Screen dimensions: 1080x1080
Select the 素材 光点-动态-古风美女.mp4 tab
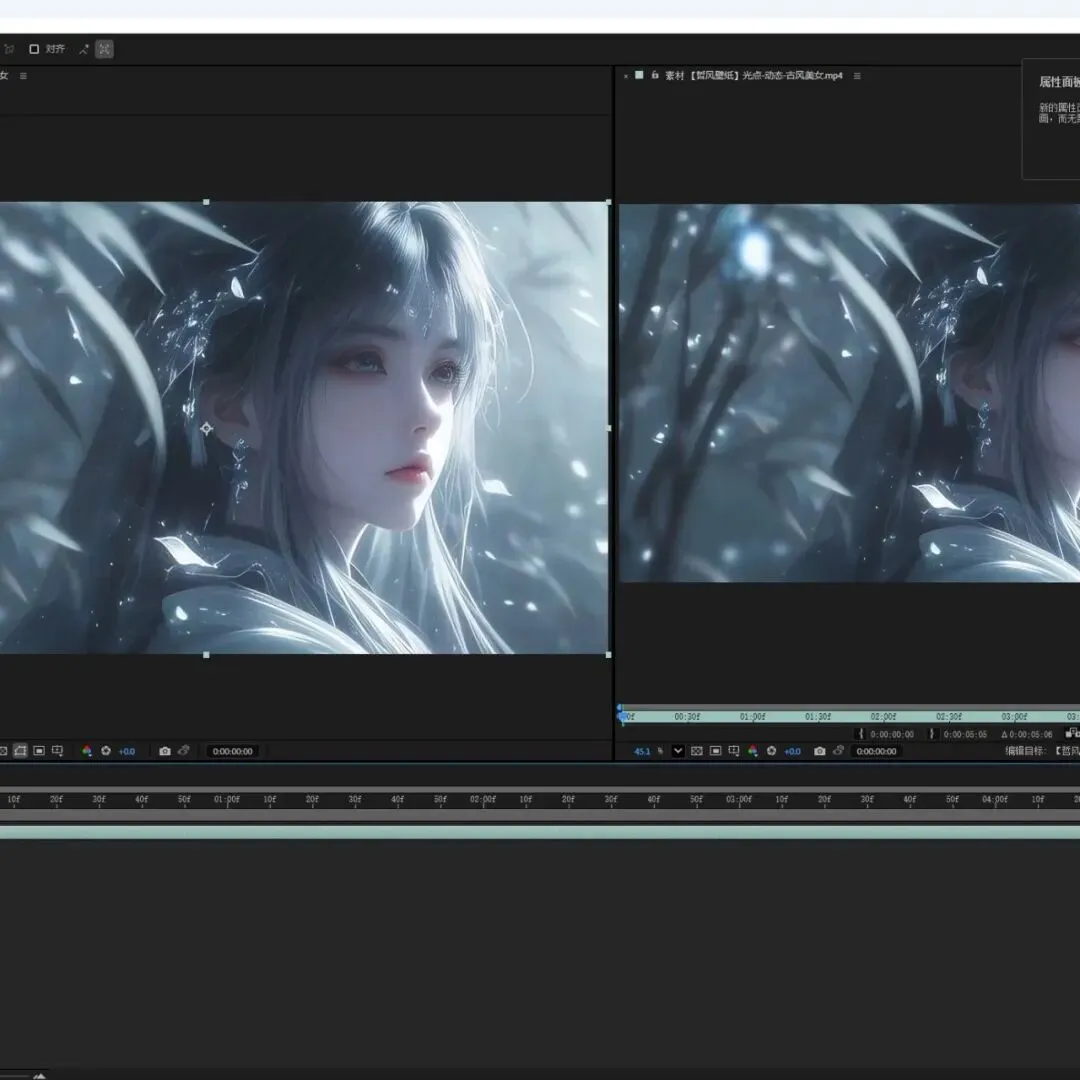pyautogui.click(x=754, y=76)
